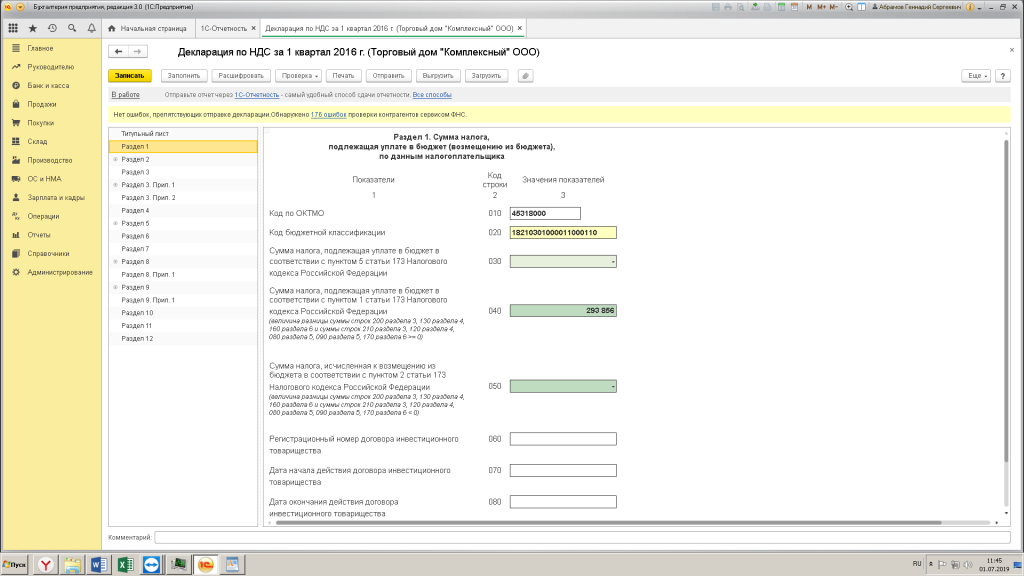Click the Код по ОКТМО field
This screenshot has height=576, width=1024.
click(545, 214)
